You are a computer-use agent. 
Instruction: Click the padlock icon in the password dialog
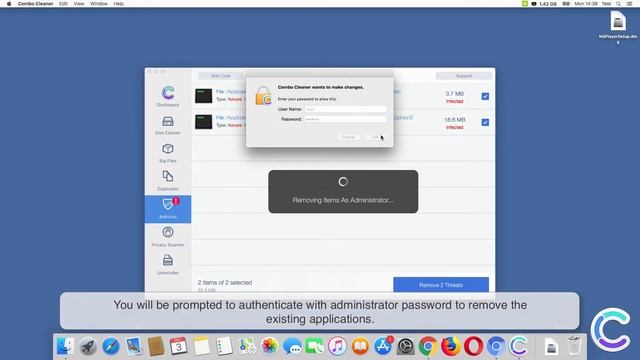pos(263,96)
